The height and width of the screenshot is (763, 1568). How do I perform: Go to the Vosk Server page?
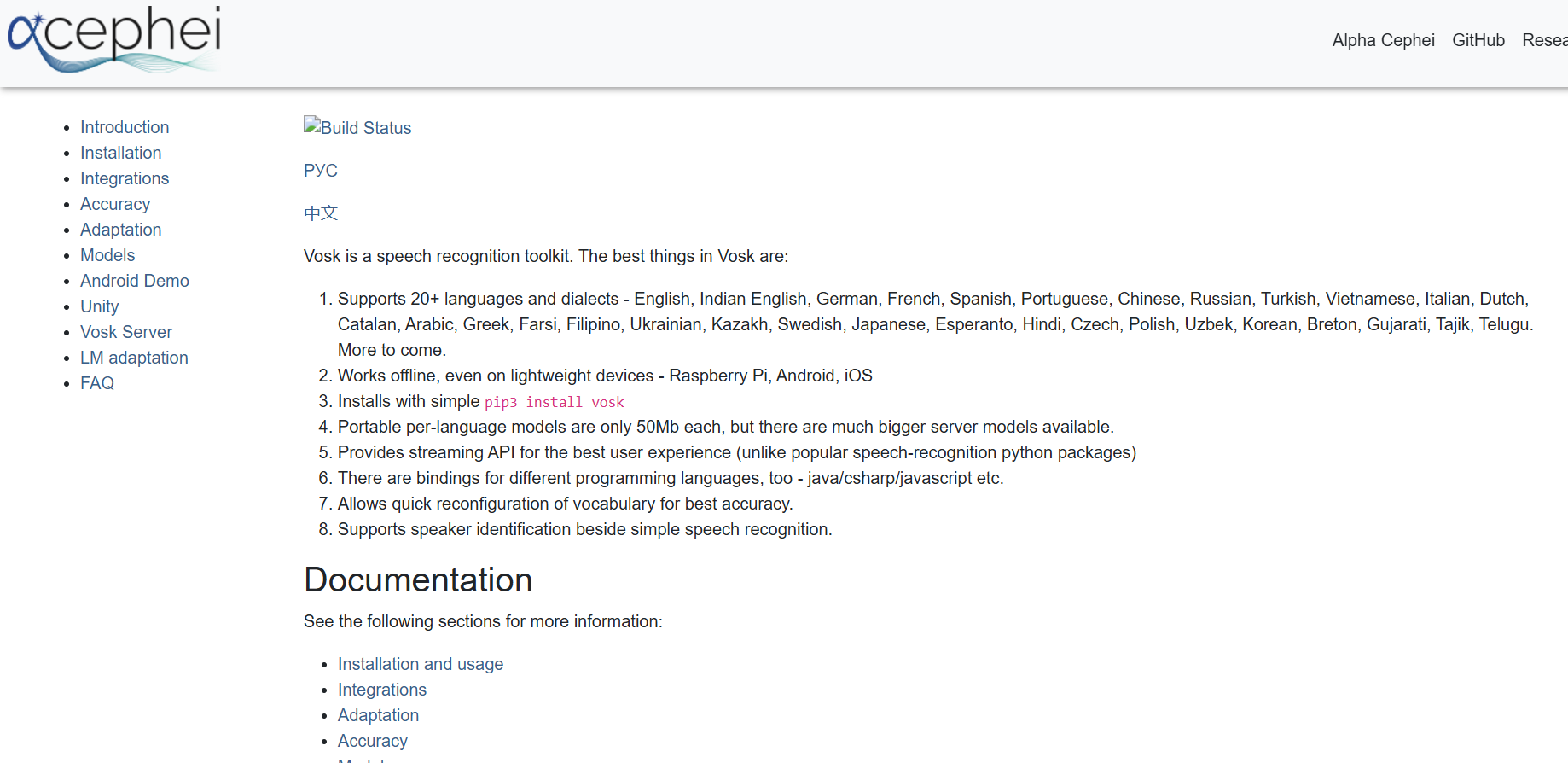[126, 332]
